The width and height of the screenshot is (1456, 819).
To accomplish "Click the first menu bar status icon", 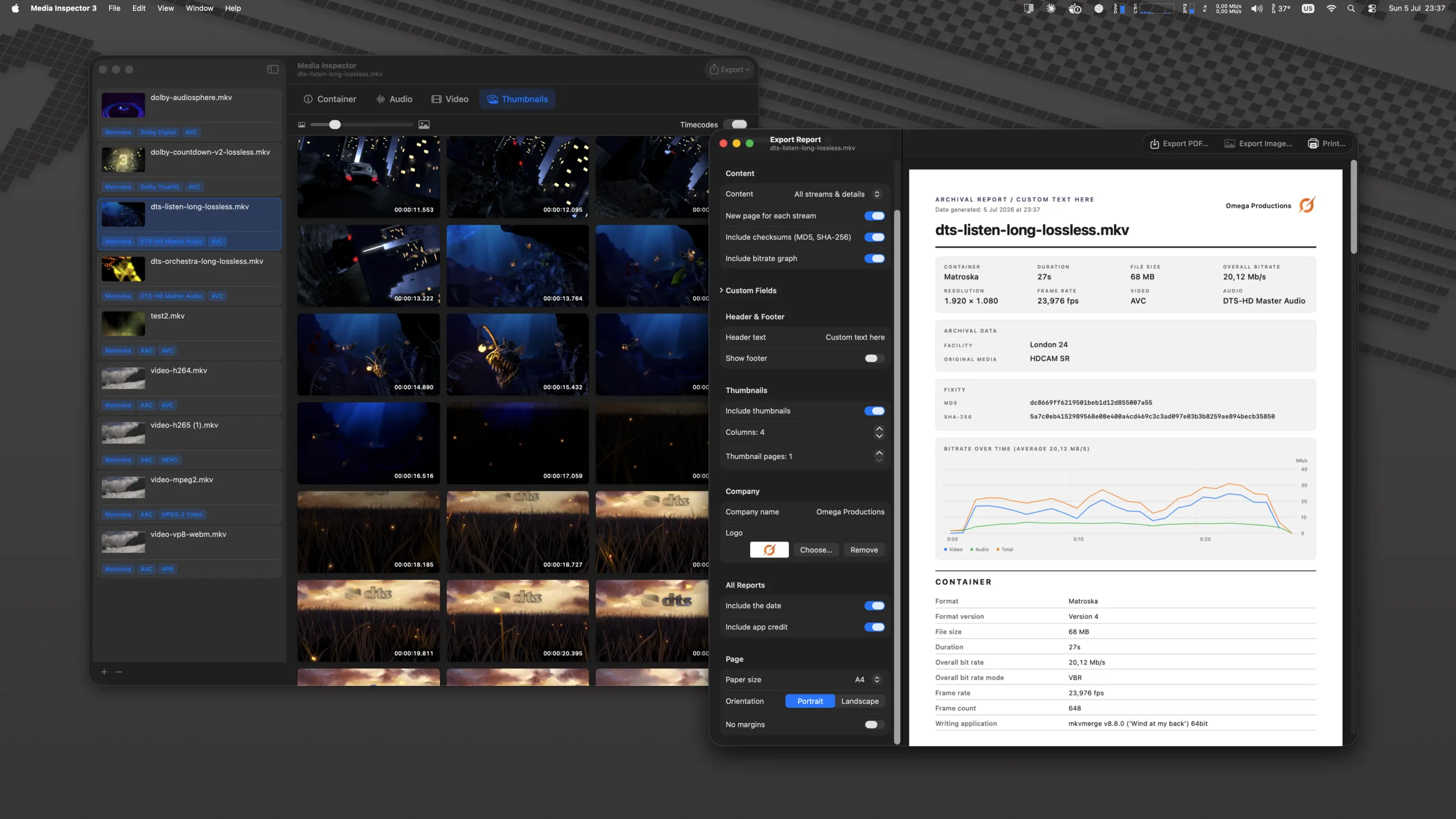I will (1028, 8).
